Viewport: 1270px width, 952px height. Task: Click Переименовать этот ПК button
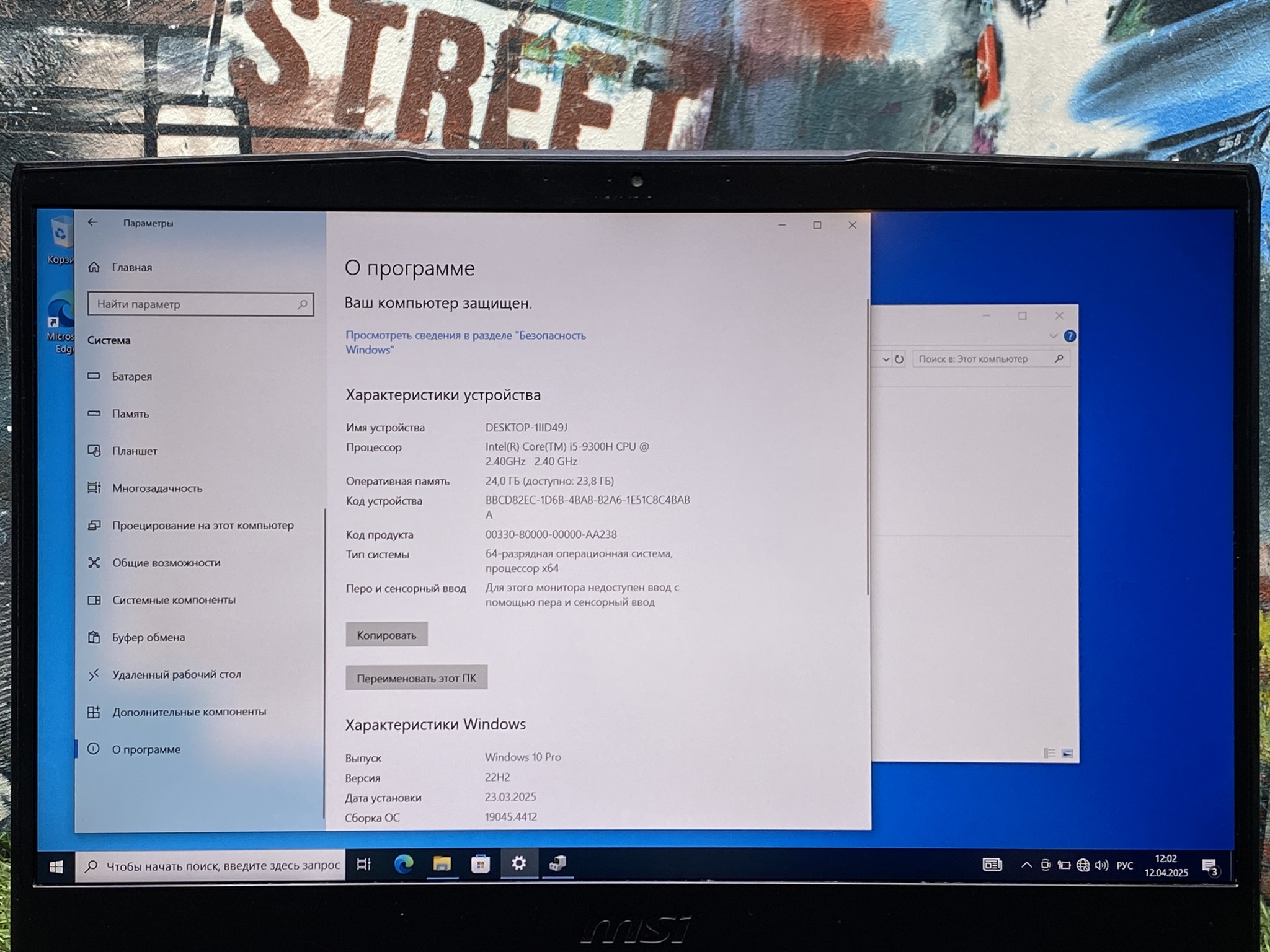416,678
